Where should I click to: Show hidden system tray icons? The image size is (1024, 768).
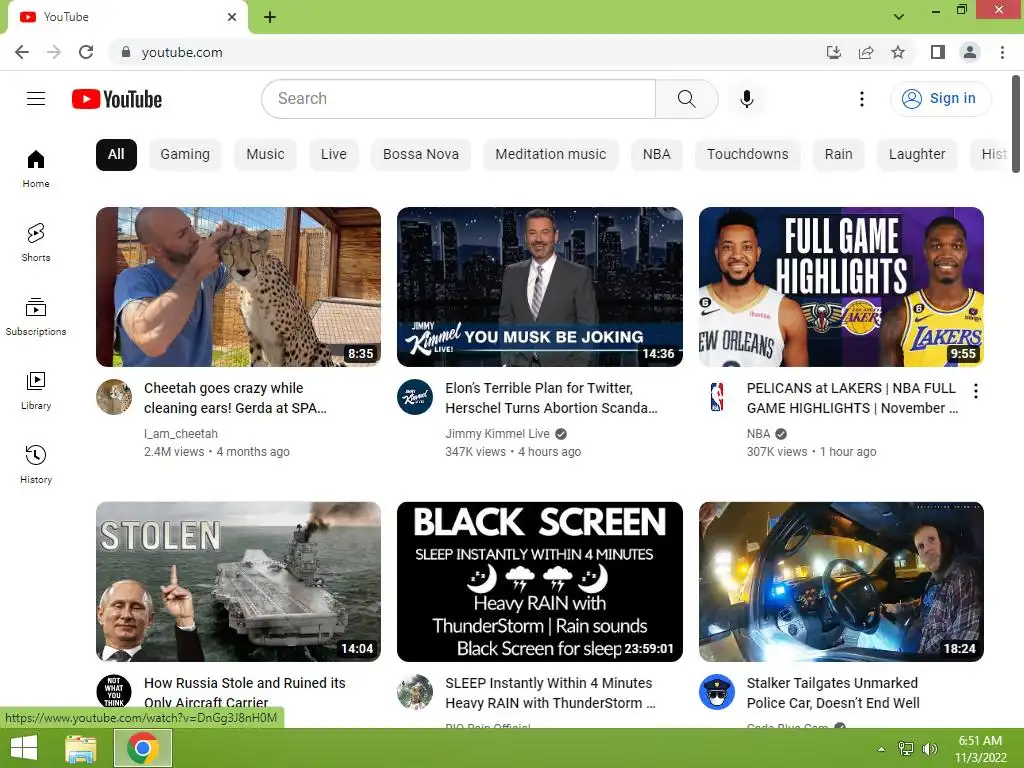coord(881,749)
